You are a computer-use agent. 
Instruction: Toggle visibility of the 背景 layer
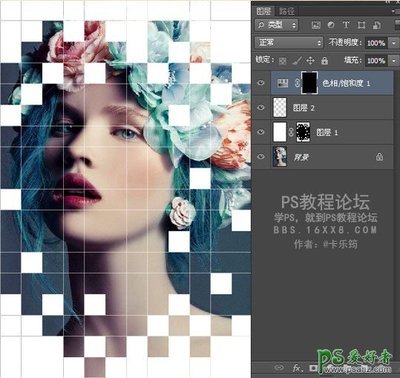261,157
